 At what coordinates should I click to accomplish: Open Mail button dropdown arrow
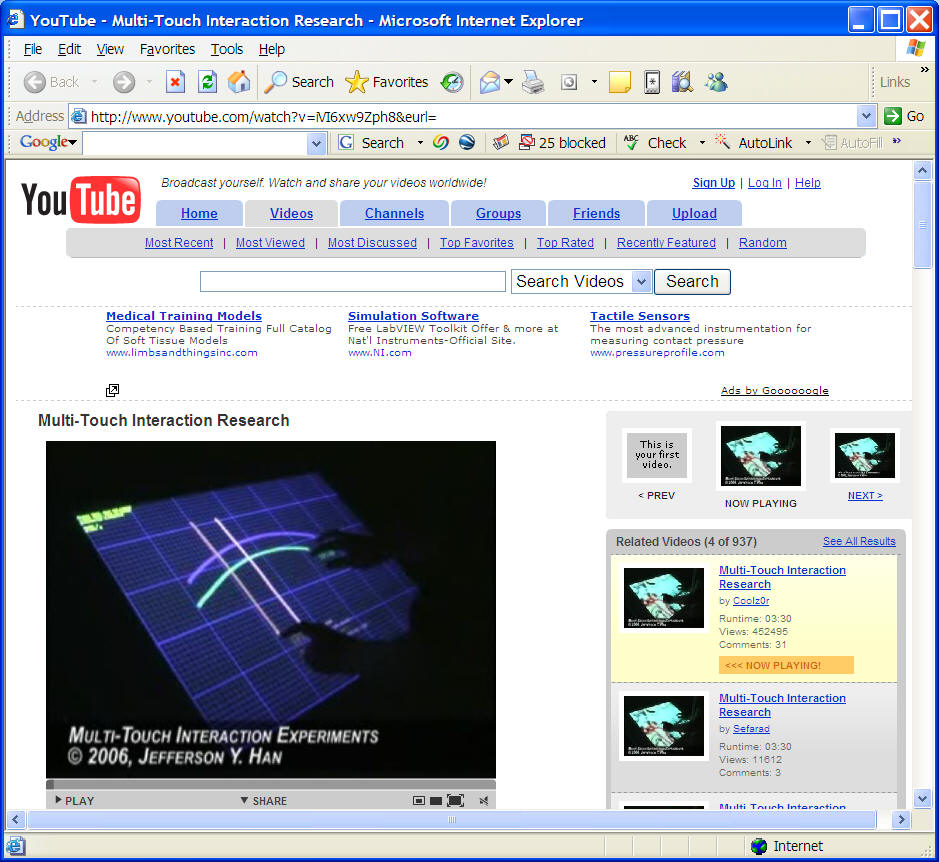(x=508, y=81)
